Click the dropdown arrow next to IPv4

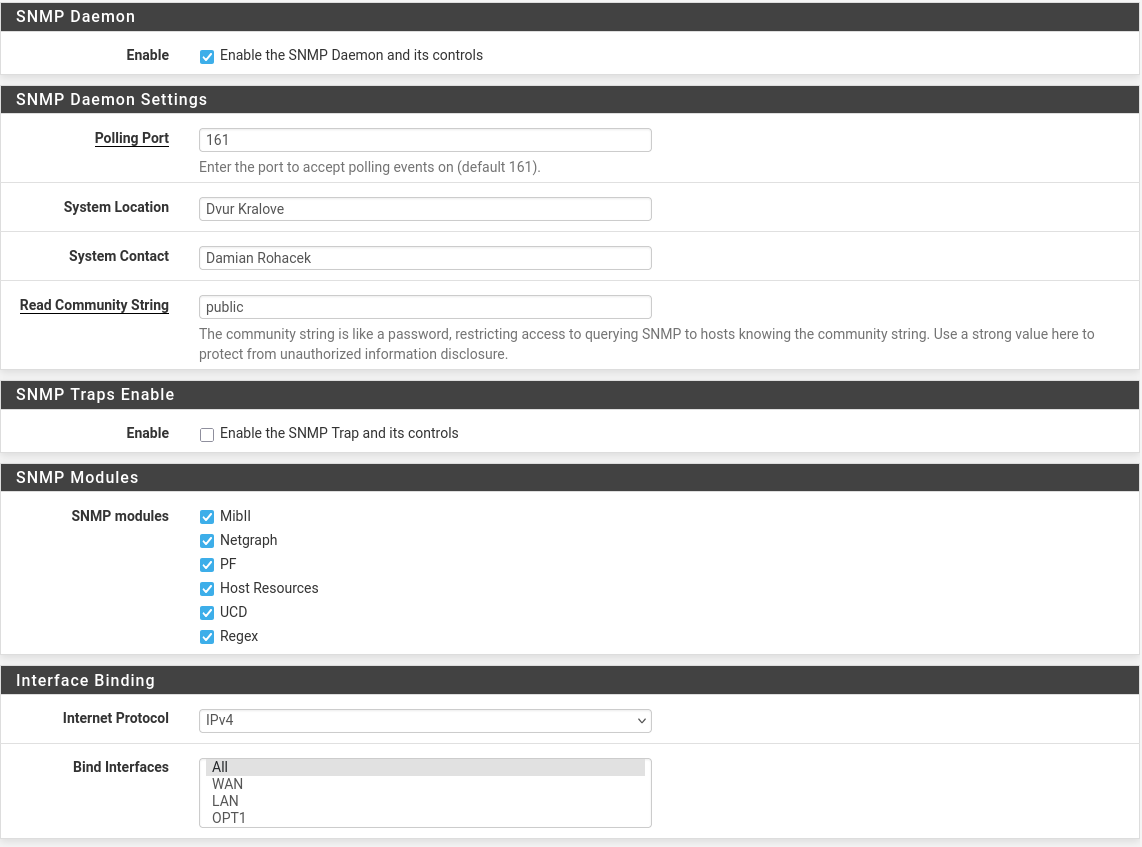[x=641, y=721]
